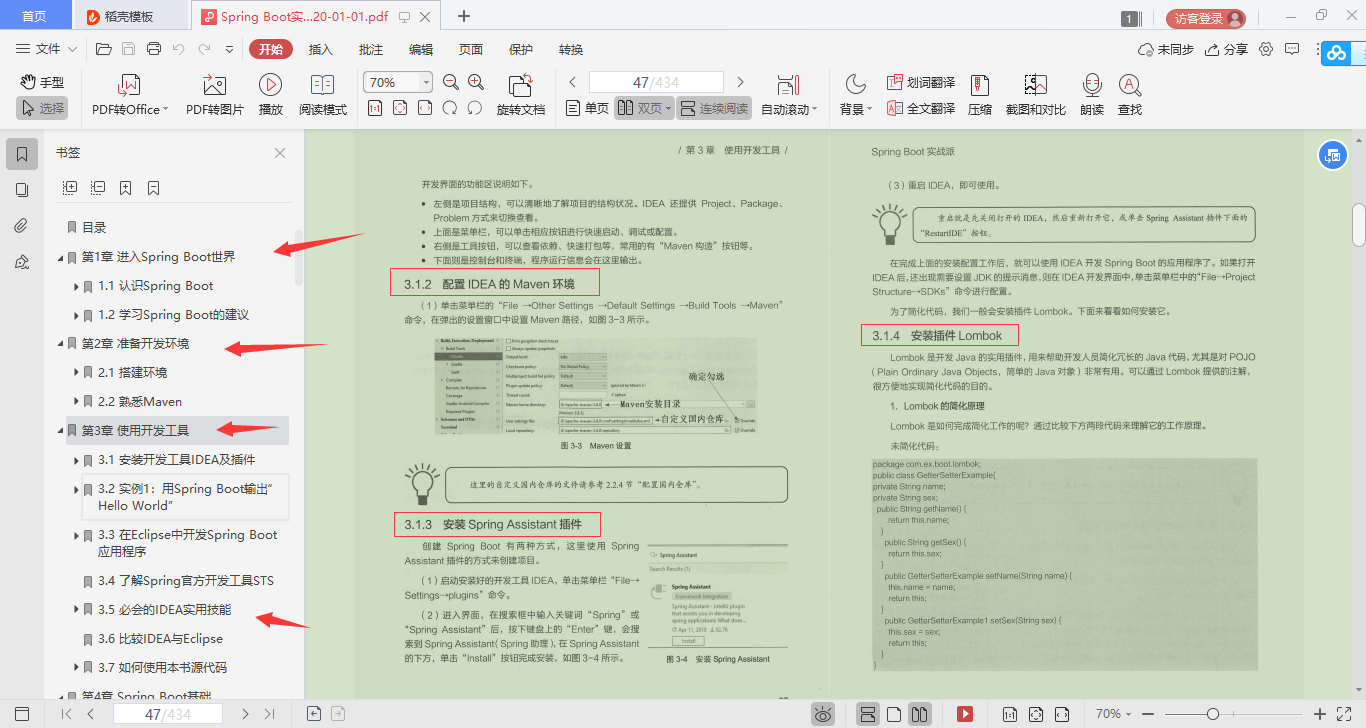Toggle two-page layout in status bar
Viewport: 1366px width, 728px height.
tap(919, 714)
